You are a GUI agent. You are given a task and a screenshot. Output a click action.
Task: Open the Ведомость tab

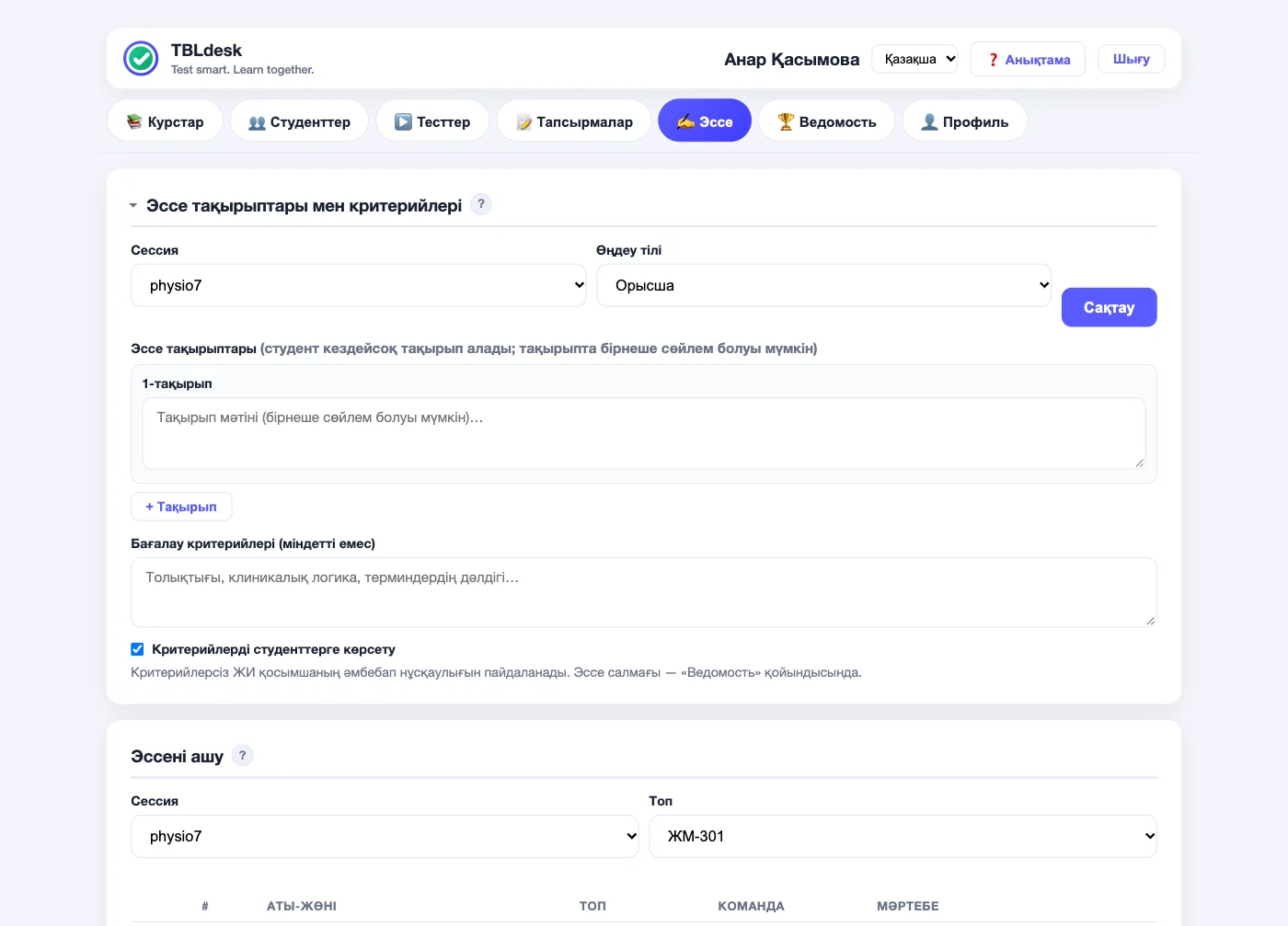pos(826,121)
